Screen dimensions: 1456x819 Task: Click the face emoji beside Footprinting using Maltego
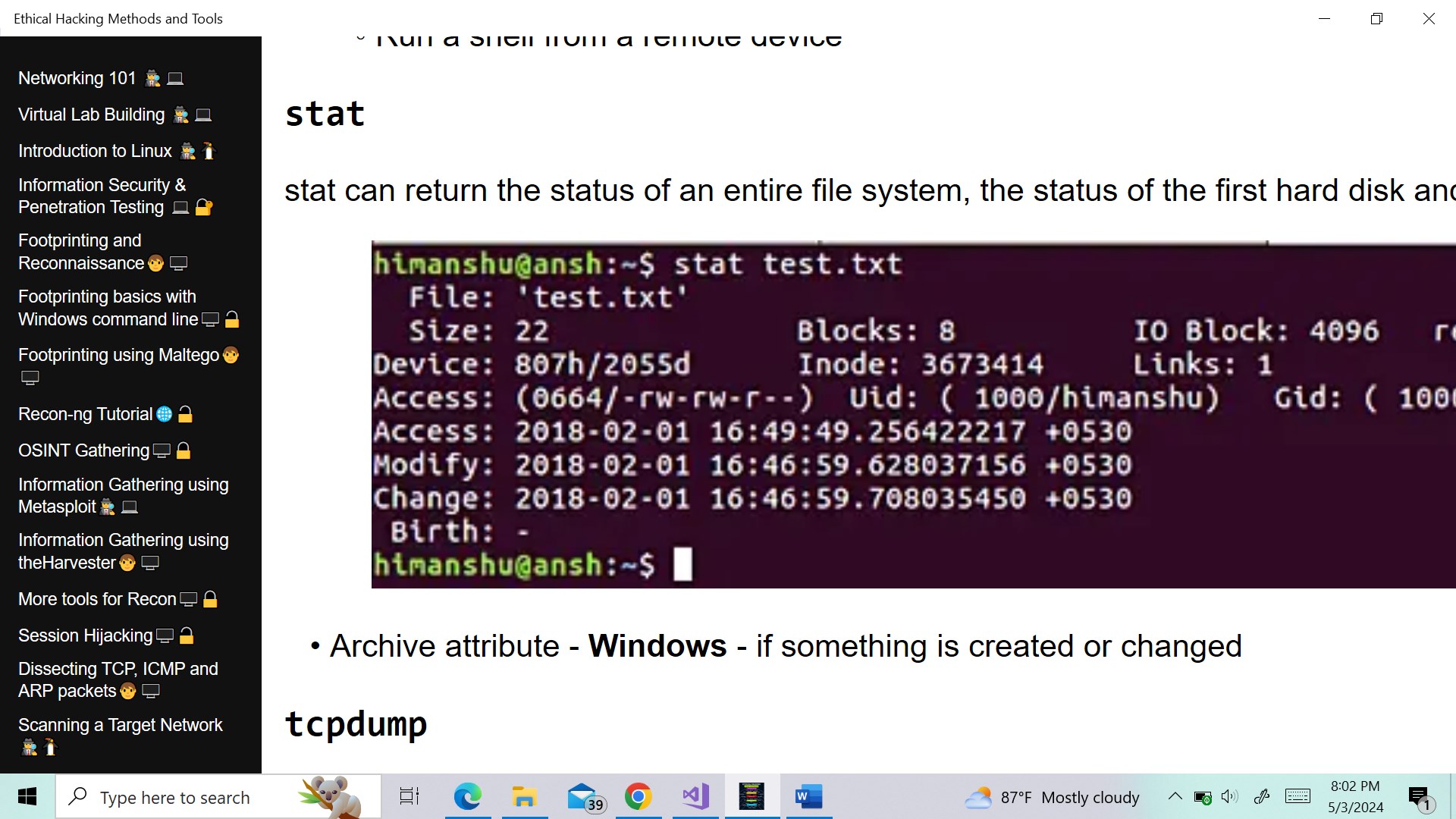[x=231, y=355]
